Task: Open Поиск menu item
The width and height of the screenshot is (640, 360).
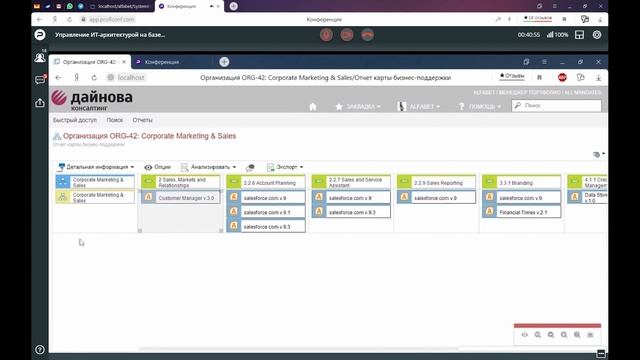Action: 115,120
